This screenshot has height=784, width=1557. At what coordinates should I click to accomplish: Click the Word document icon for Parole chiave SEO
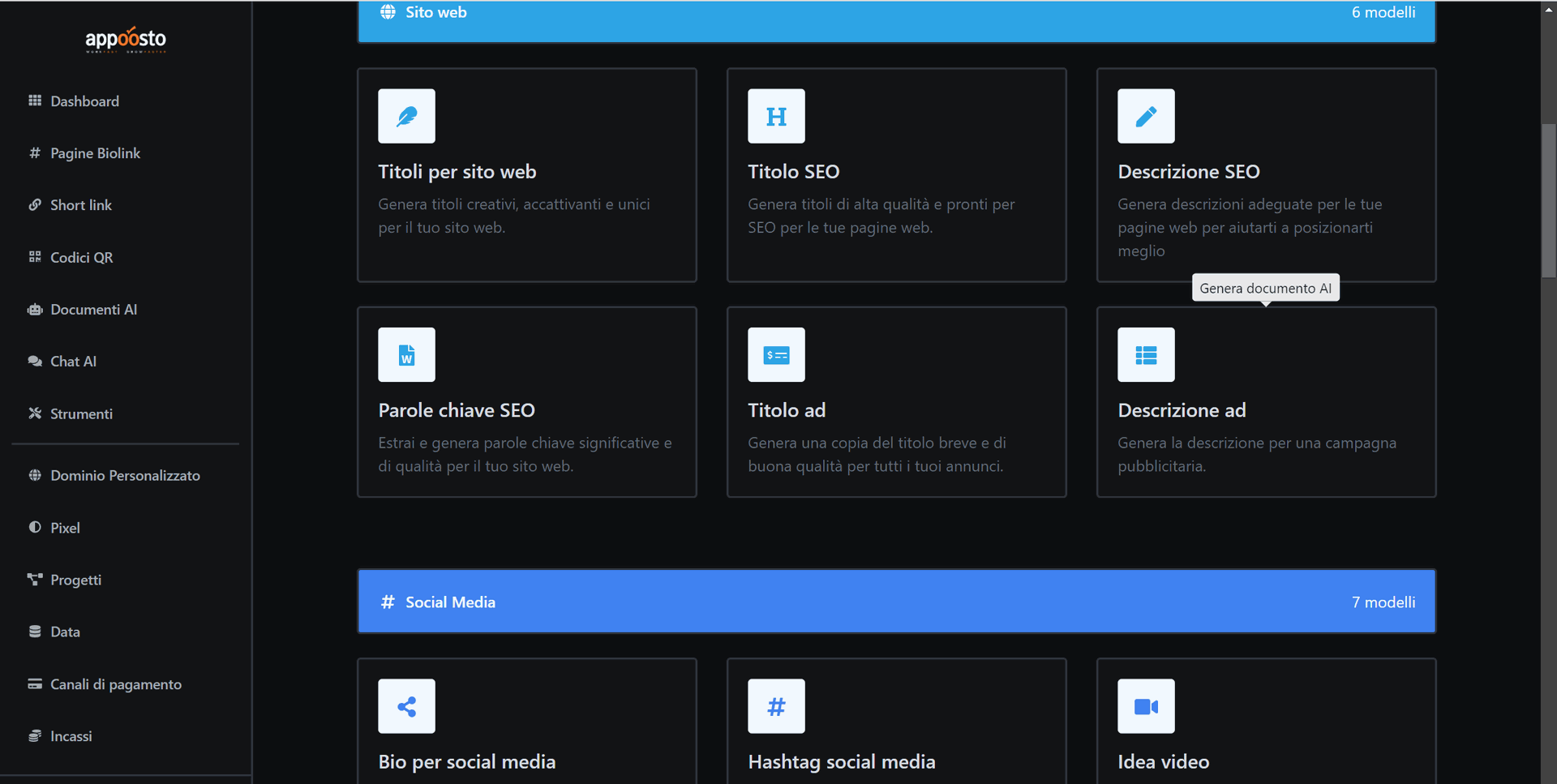pyautogui.click(x=406, y=355)
